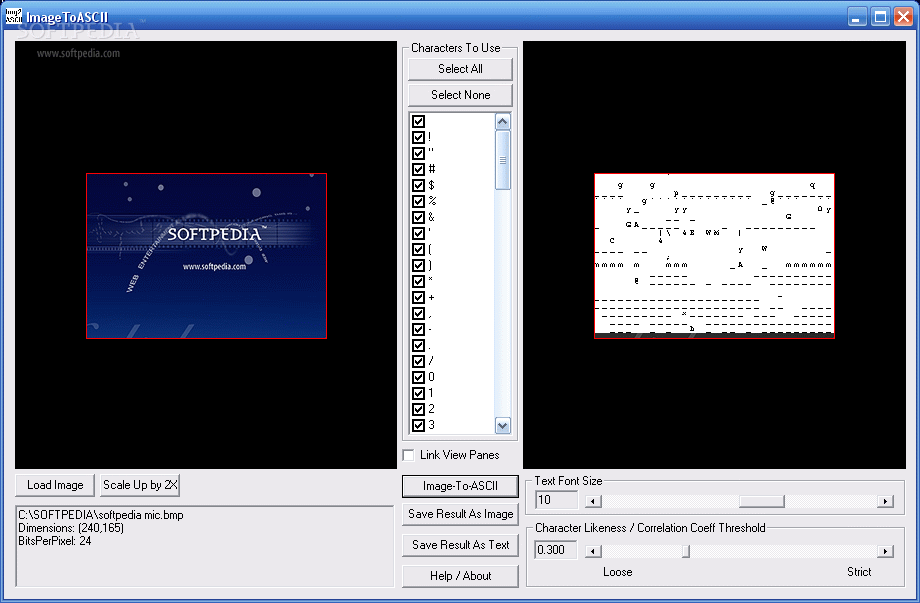Toggle the 2 character checkbox

418,409
